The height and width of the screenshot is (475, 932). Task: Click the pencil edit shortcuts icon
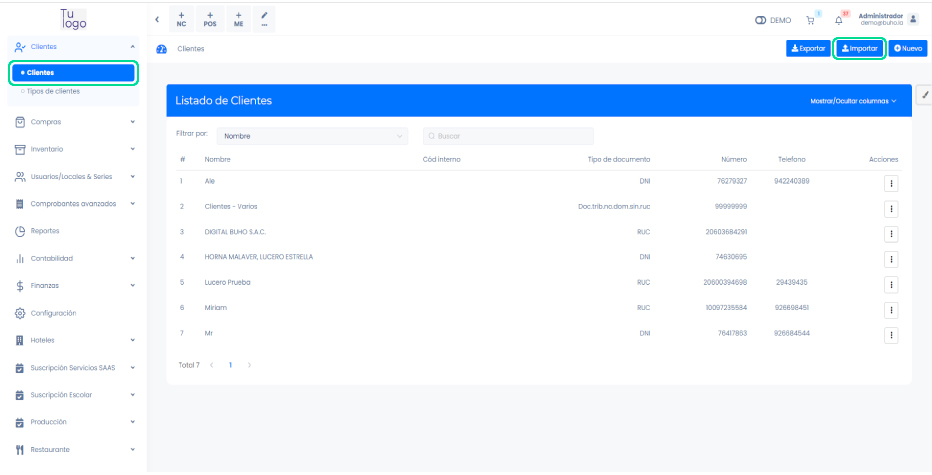264,19
